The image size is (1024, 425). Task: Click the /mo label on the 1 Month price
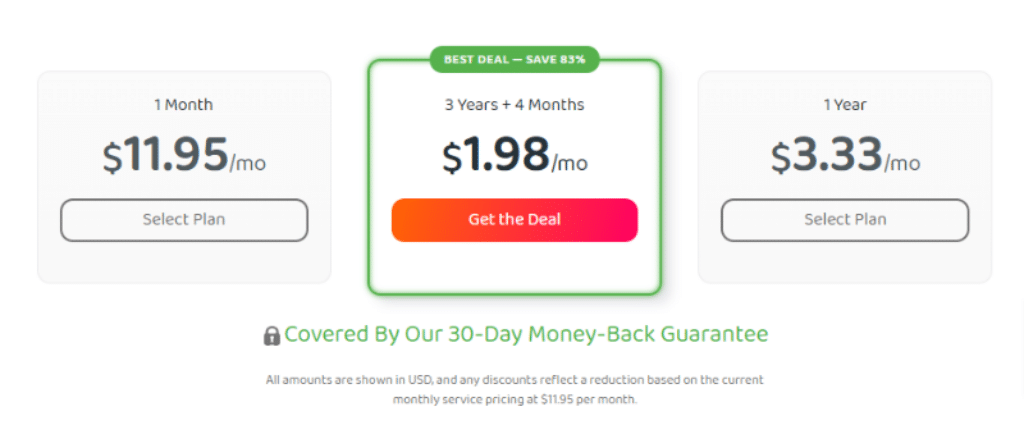[248, 163]
